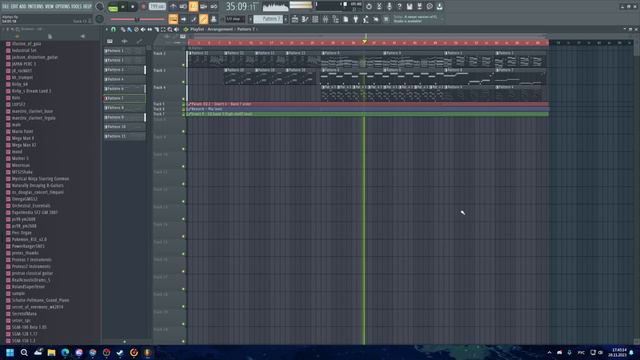Toggle the magnet snap icon in Playlist

(113, 29)
